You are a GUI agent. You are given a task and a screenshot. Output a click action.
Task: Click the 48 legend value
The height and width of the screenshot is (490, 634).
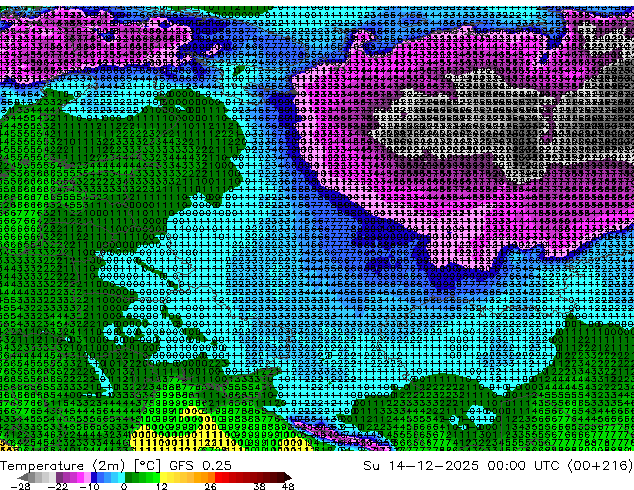(x=288, y=486)
